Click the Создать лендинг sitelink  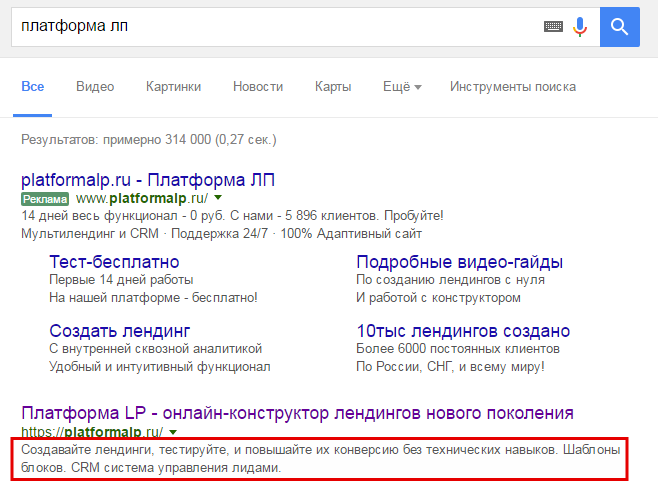click(119, 330)
